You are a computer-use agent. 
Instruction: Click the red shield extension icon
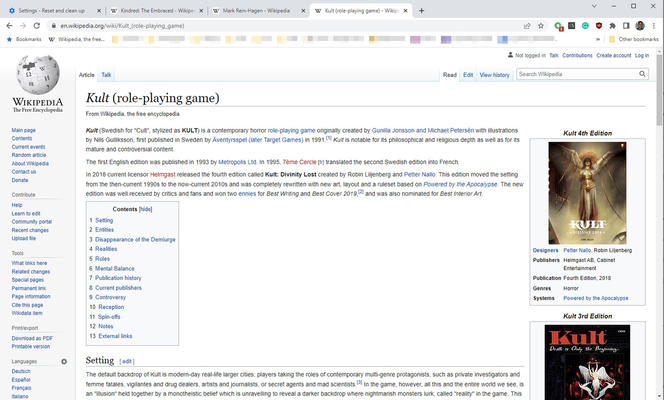tap(599, 26)
